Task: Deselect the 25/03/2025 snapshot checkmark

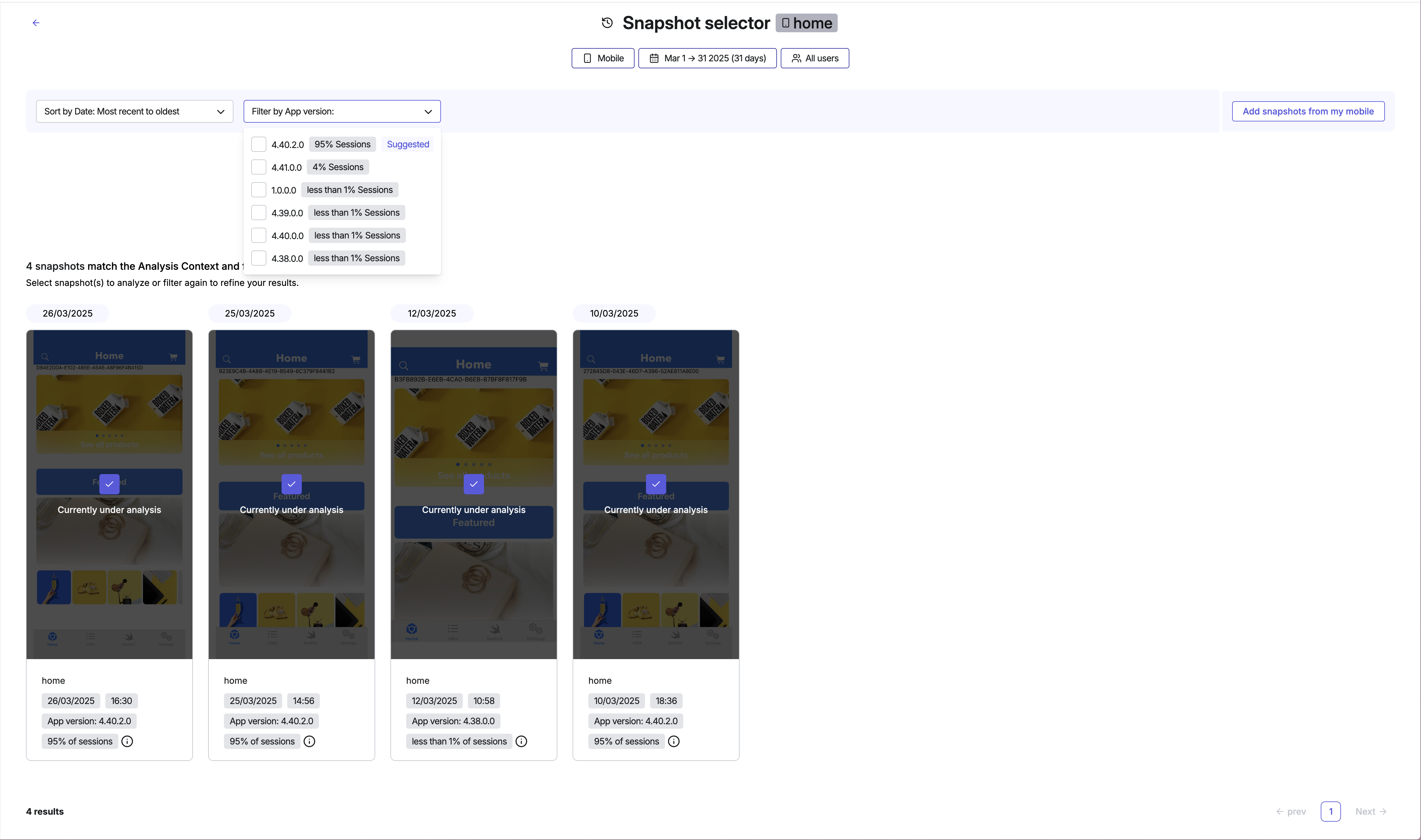Action: tap(292, 484)
